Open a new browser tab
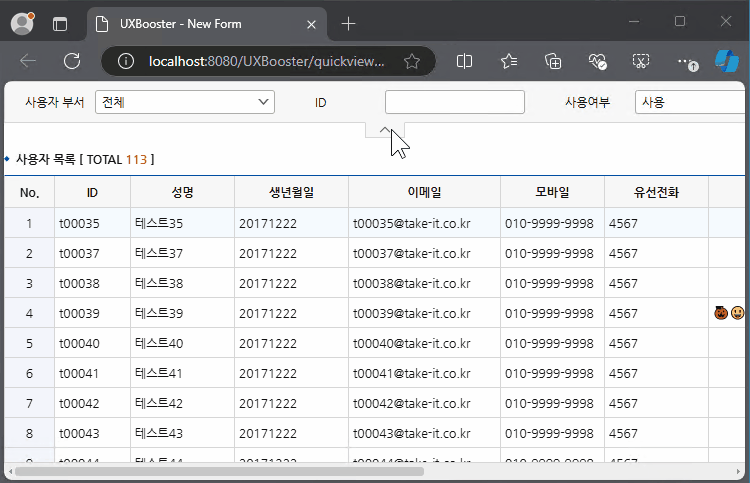 click(x=349, y=24)
